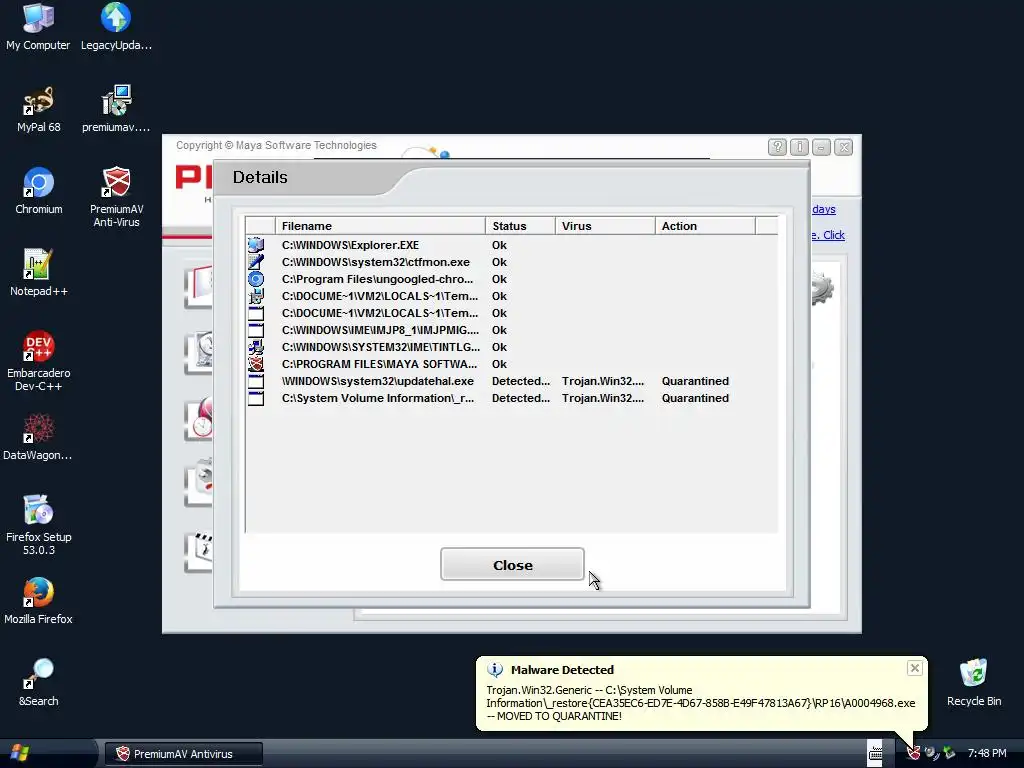Viewport: 1024px width, 768px height.
Task: Select the C:\WINDOWS\system32\ctfmon.exe row
Action: pyautogui.click(x=511, y=262)
